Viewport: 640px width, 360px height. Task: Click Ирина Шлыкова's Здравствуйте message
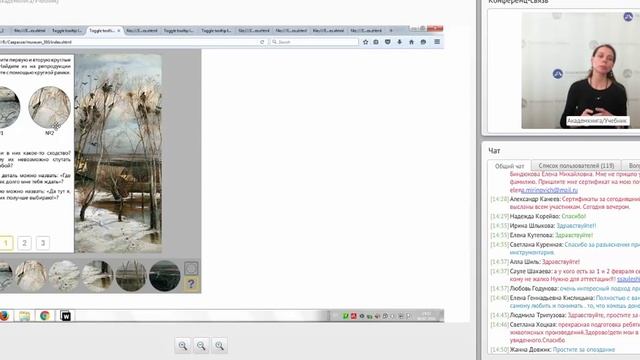tap(543, 226)
